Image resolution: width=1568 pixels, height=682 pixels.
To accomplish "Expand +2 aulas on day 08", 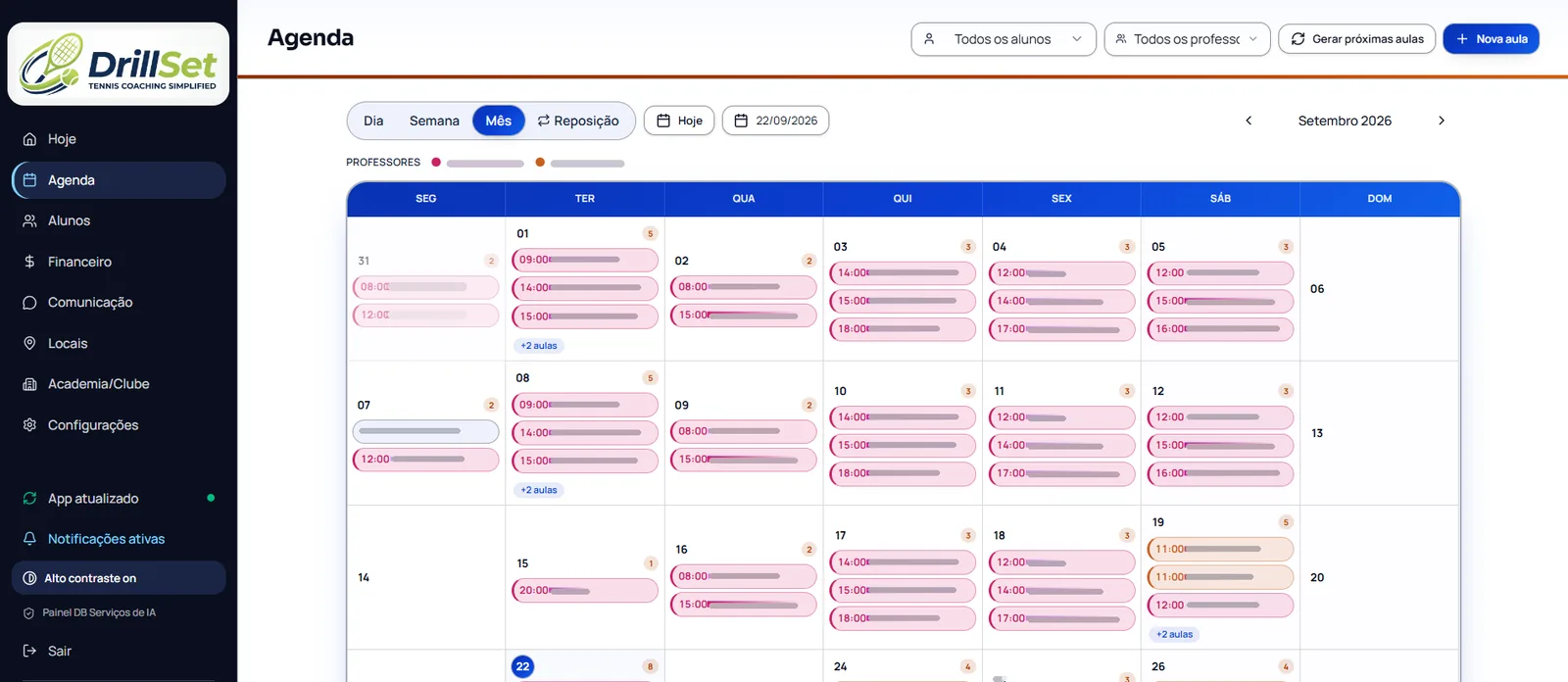I will [x=539, y=490].
